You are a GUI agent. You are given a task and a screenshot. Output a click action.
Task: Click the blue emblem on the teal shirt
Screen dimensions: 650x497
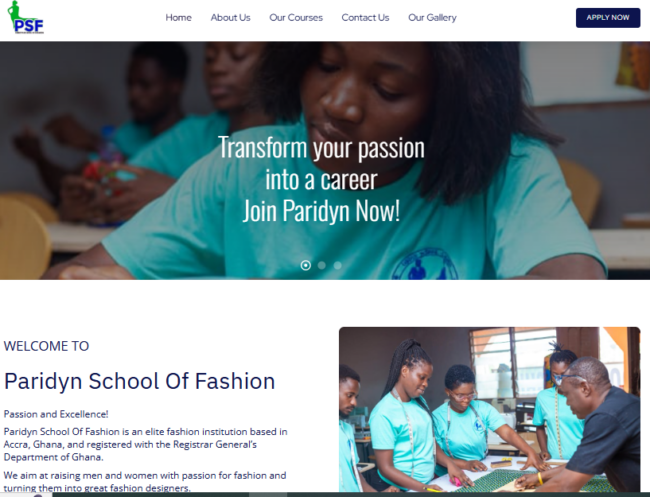point(425,264)
